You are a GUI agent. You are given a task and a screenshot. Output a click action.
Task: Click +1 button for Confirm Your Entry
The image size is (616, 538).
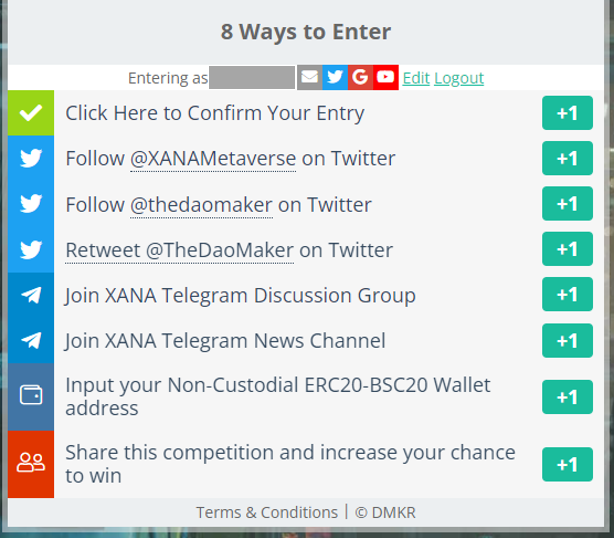click(x=567, y=113)
